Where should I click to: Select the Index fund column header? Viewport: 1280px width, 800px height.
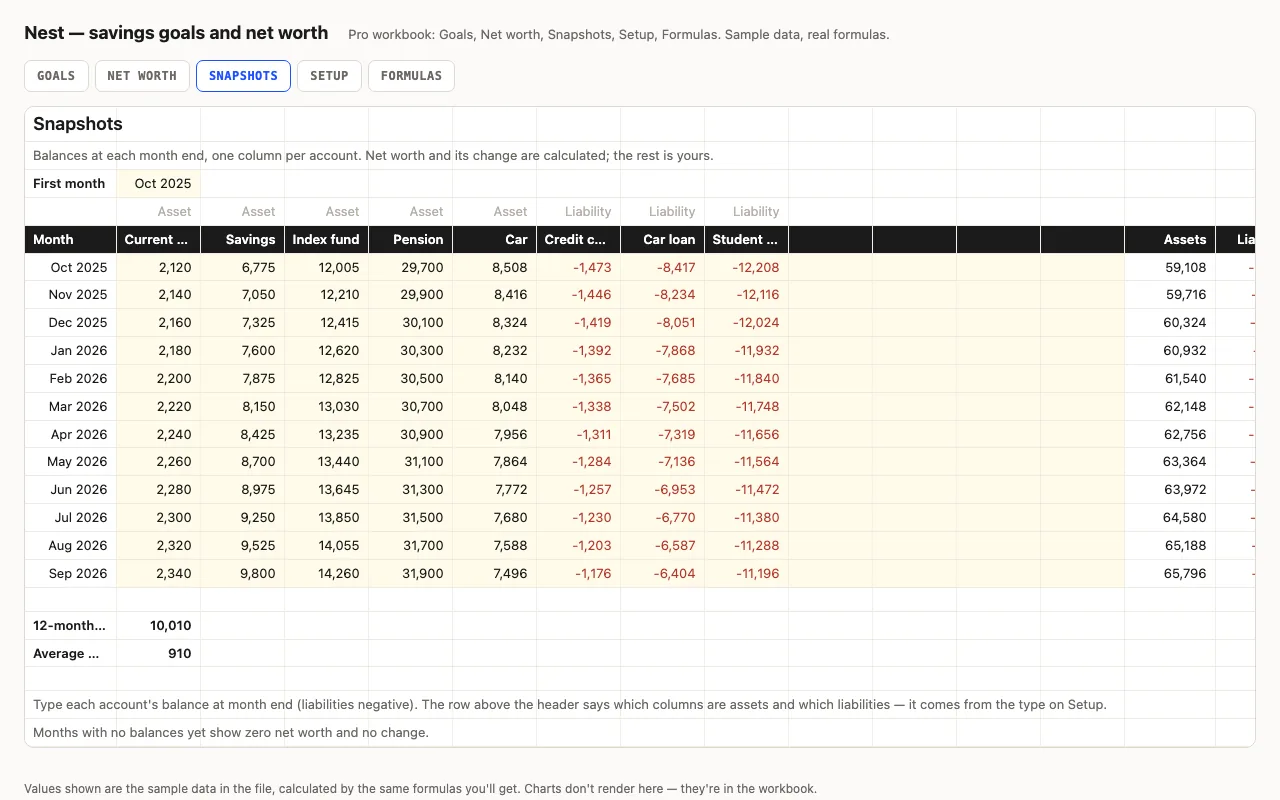tap(327, 240)
